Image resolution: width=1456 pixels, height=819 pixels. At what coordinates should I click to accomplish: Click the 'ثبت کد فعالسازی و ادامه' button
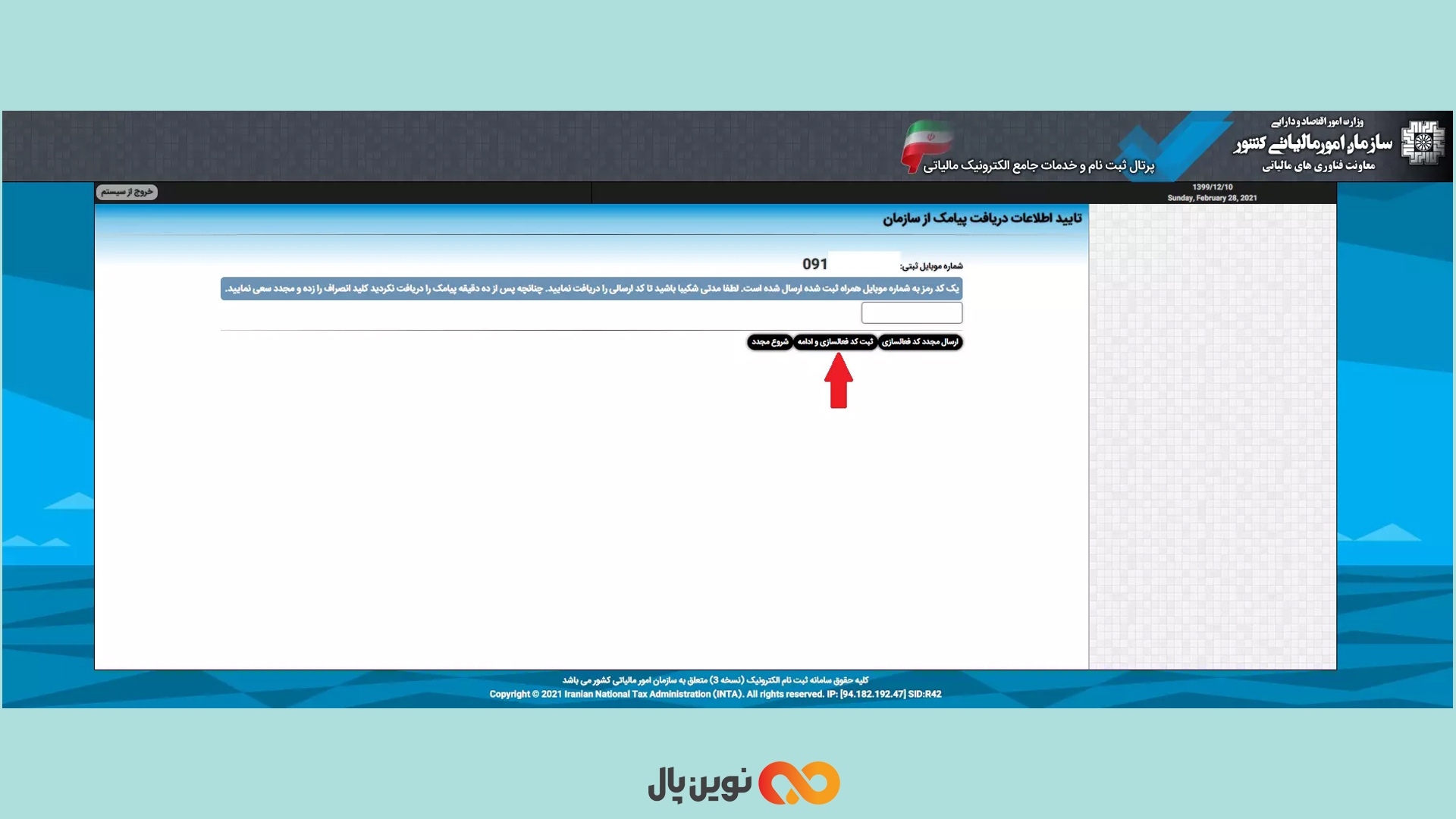(835, 342)
